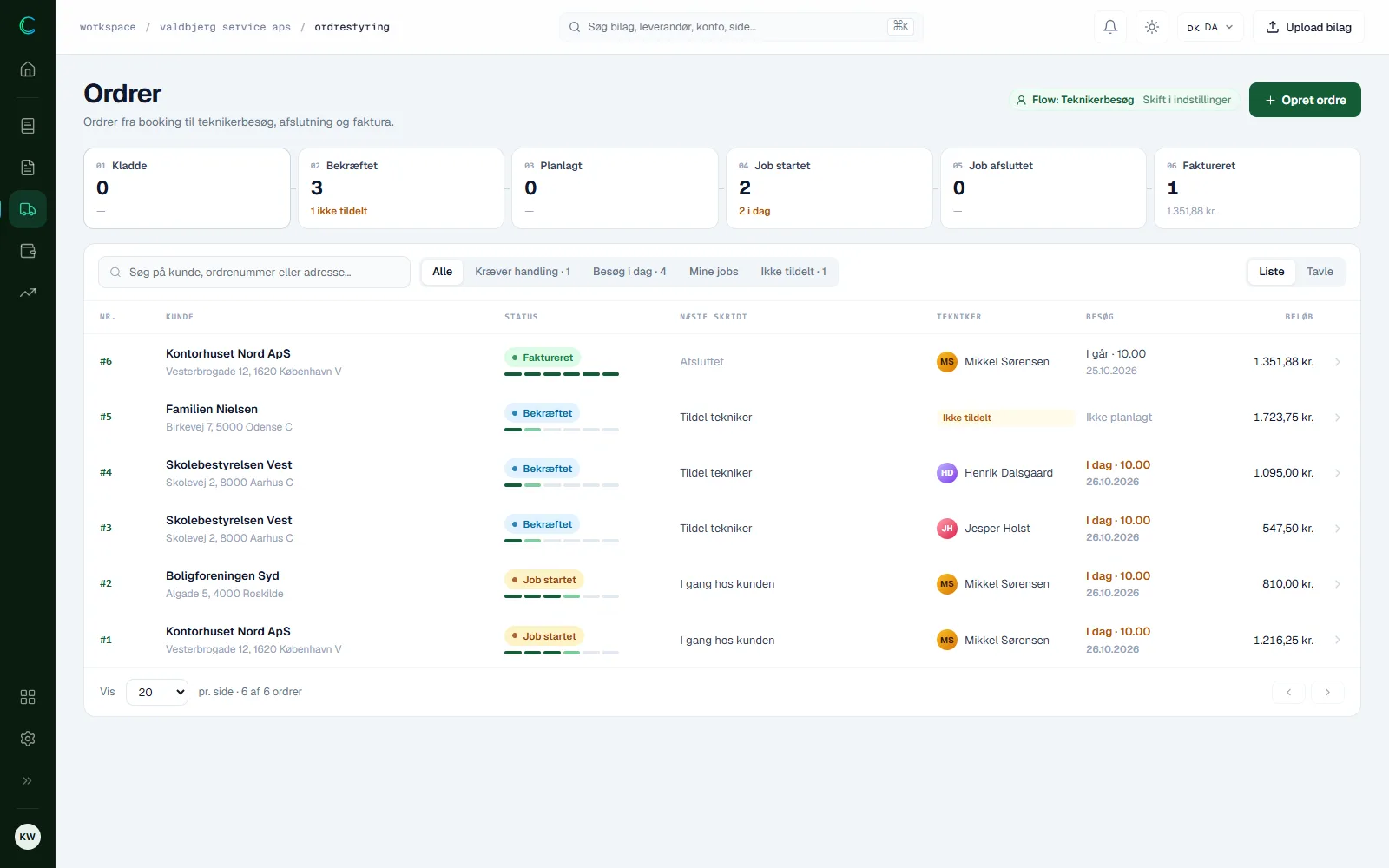This screenshot has width=1389, height=868.
Task: Open the settings gear in sidebar
Action: click(28, 739)
